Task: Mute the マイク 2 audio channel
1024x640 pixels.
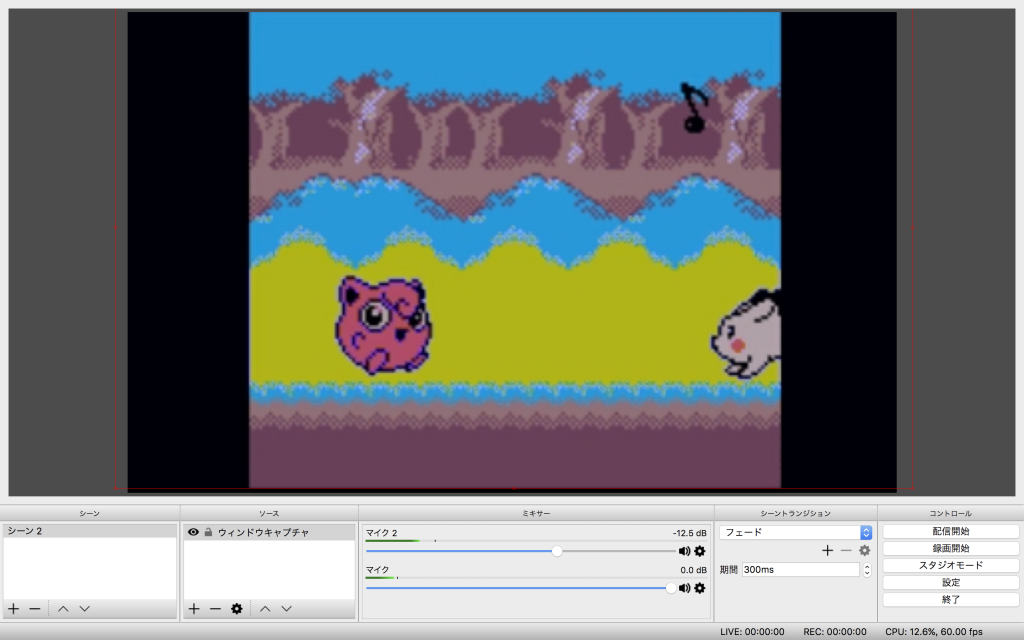Action: [684, 551]
